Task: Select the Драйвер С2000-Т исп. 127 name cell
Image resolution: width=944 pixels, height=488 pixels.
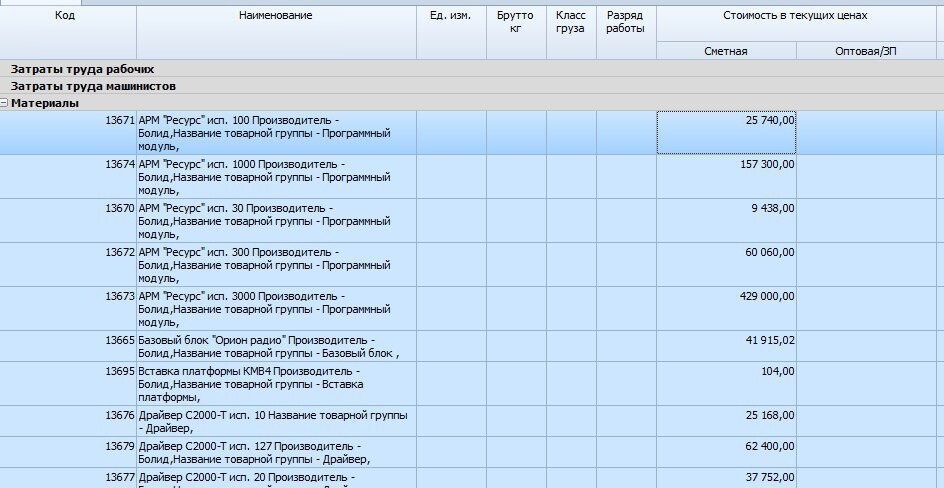Action: pyautogui.click(x=277, y=452)
